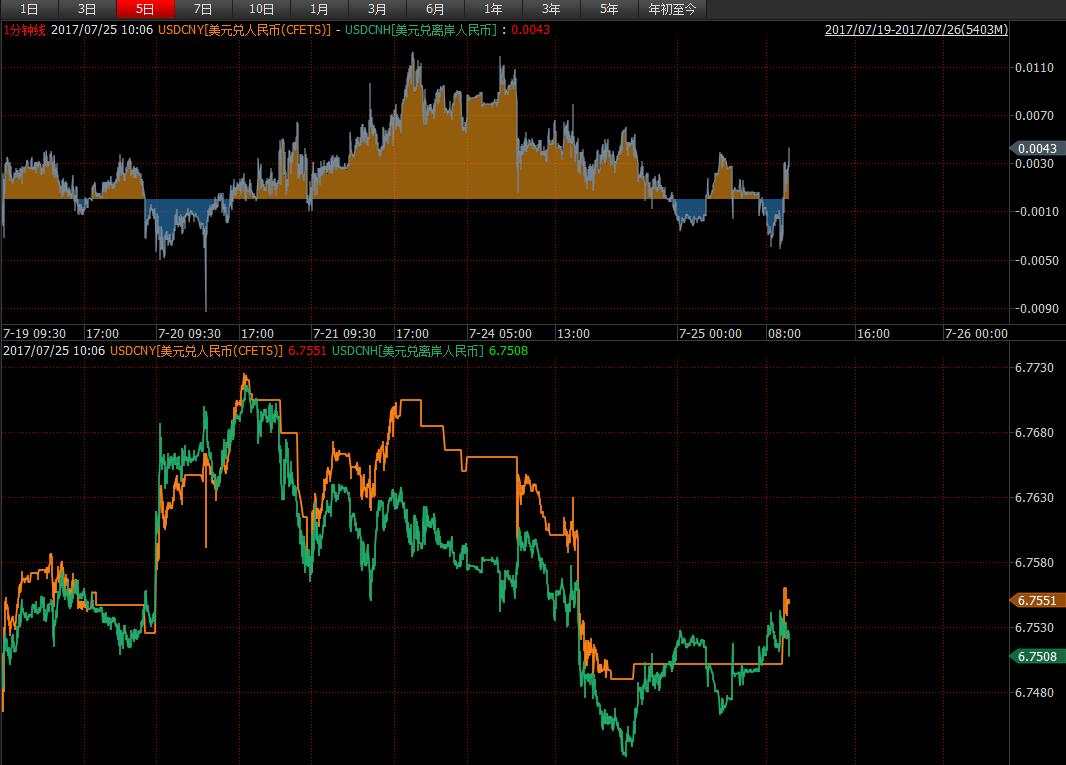Click the USDCNH series label in spread chart header
Screen dimensions: 1066x765
click(x=420, y=30)
